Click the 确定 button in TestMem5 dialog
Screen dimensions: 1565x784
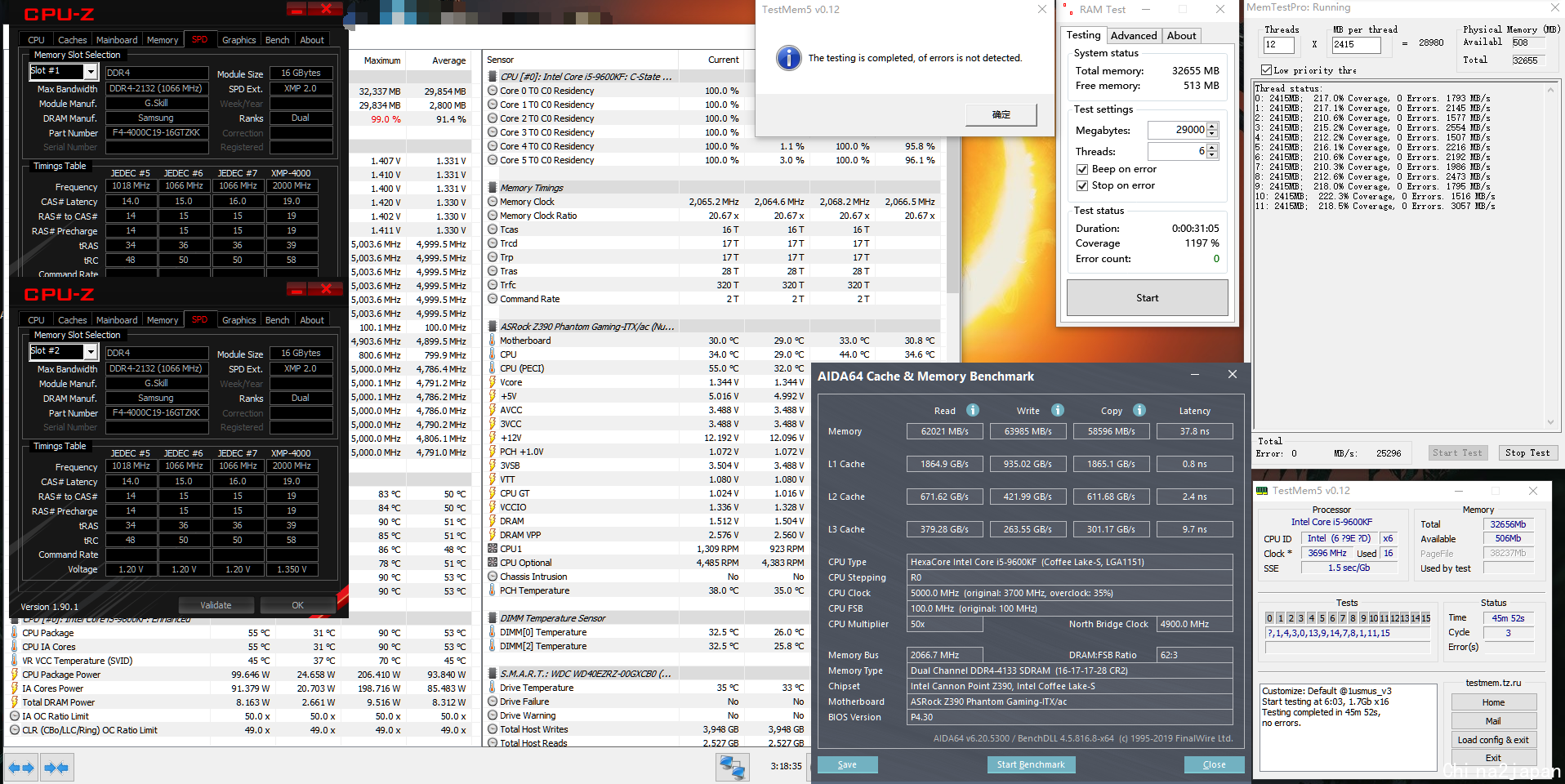1001,114
